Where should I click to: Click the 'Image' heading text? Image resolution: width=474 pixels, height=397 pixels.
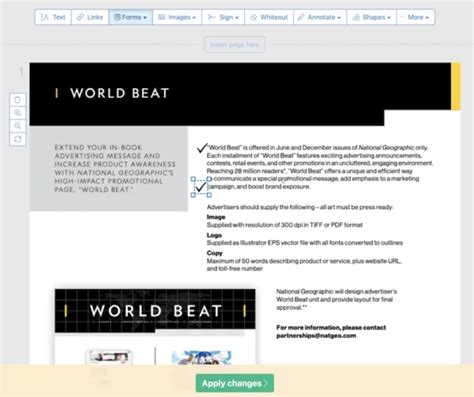216,217
